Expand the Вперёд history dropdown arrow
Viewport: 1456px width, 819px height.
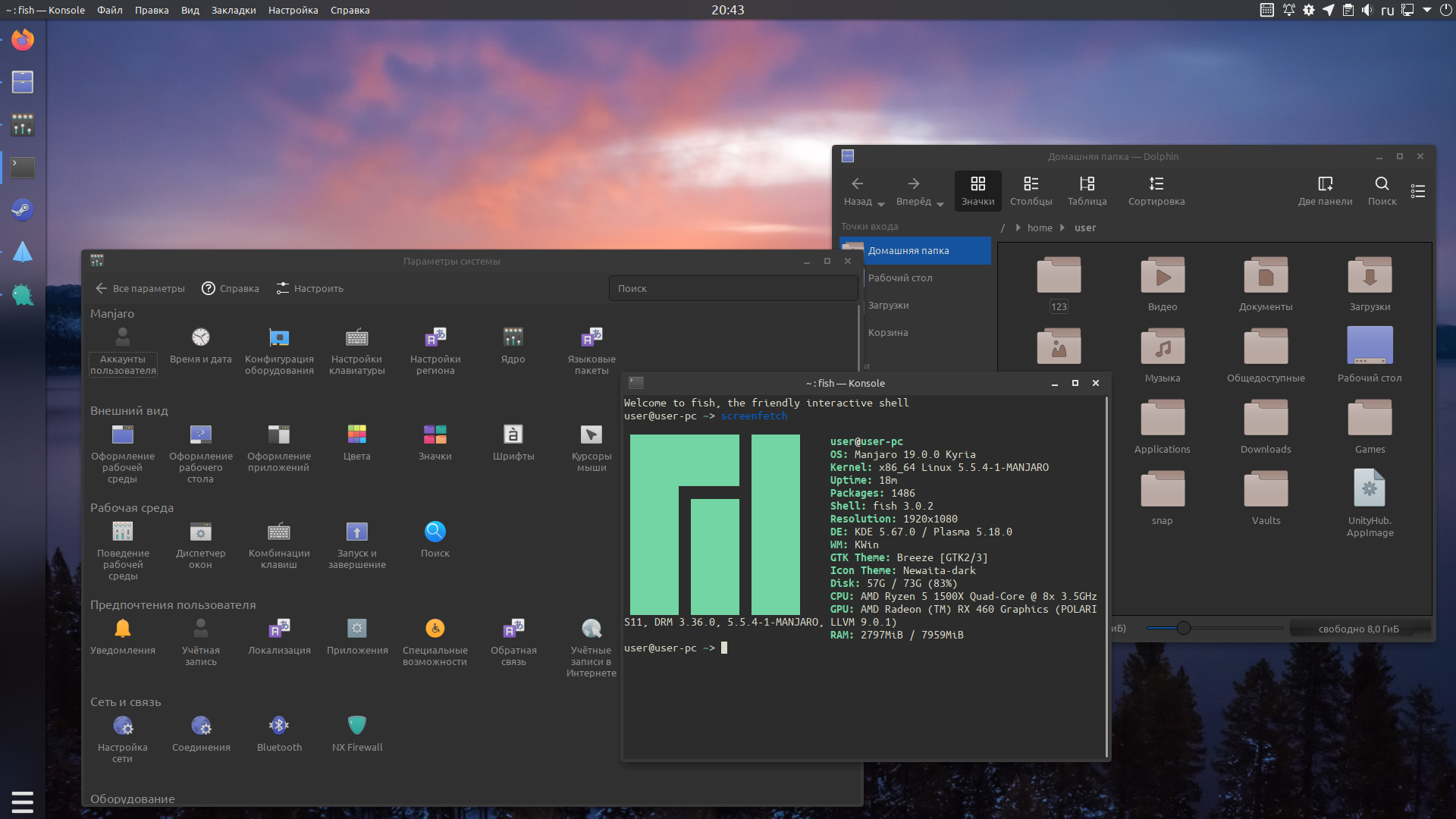click(x=940, y=204)
